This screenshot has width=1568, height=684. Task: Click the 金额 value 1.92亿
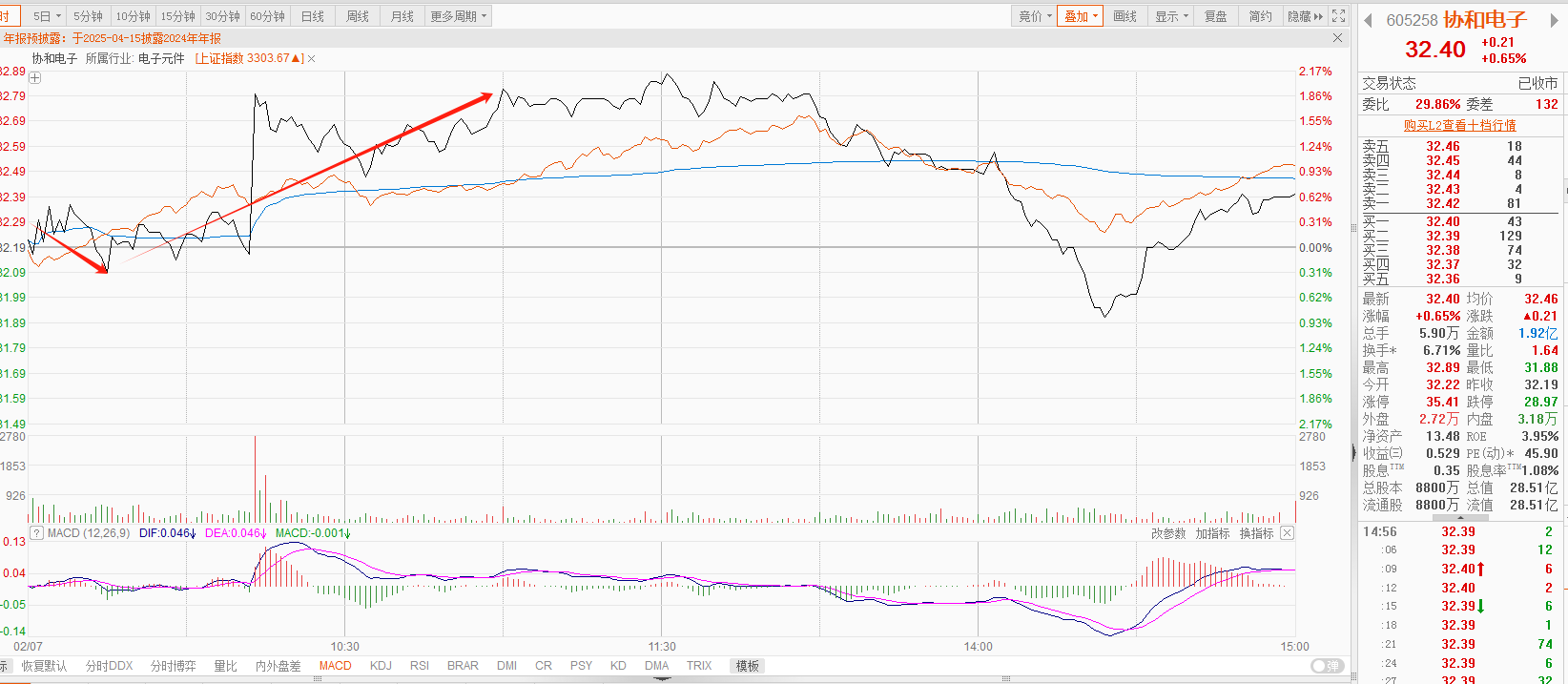click(x=1538, y=333)
